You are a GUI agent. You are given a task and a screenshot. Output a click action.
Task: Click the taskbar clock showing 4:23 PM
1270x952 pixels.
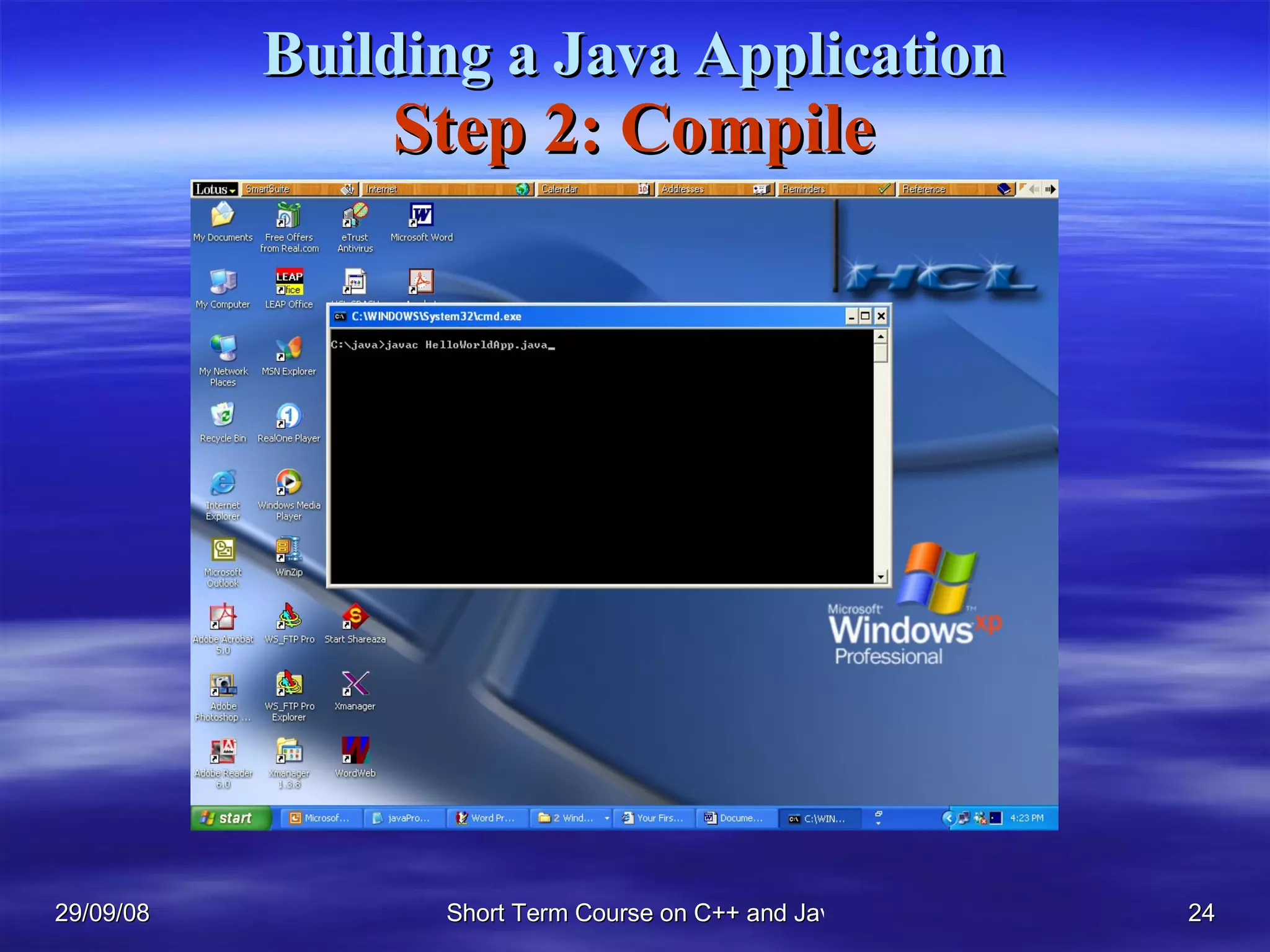coord(1027,818)
